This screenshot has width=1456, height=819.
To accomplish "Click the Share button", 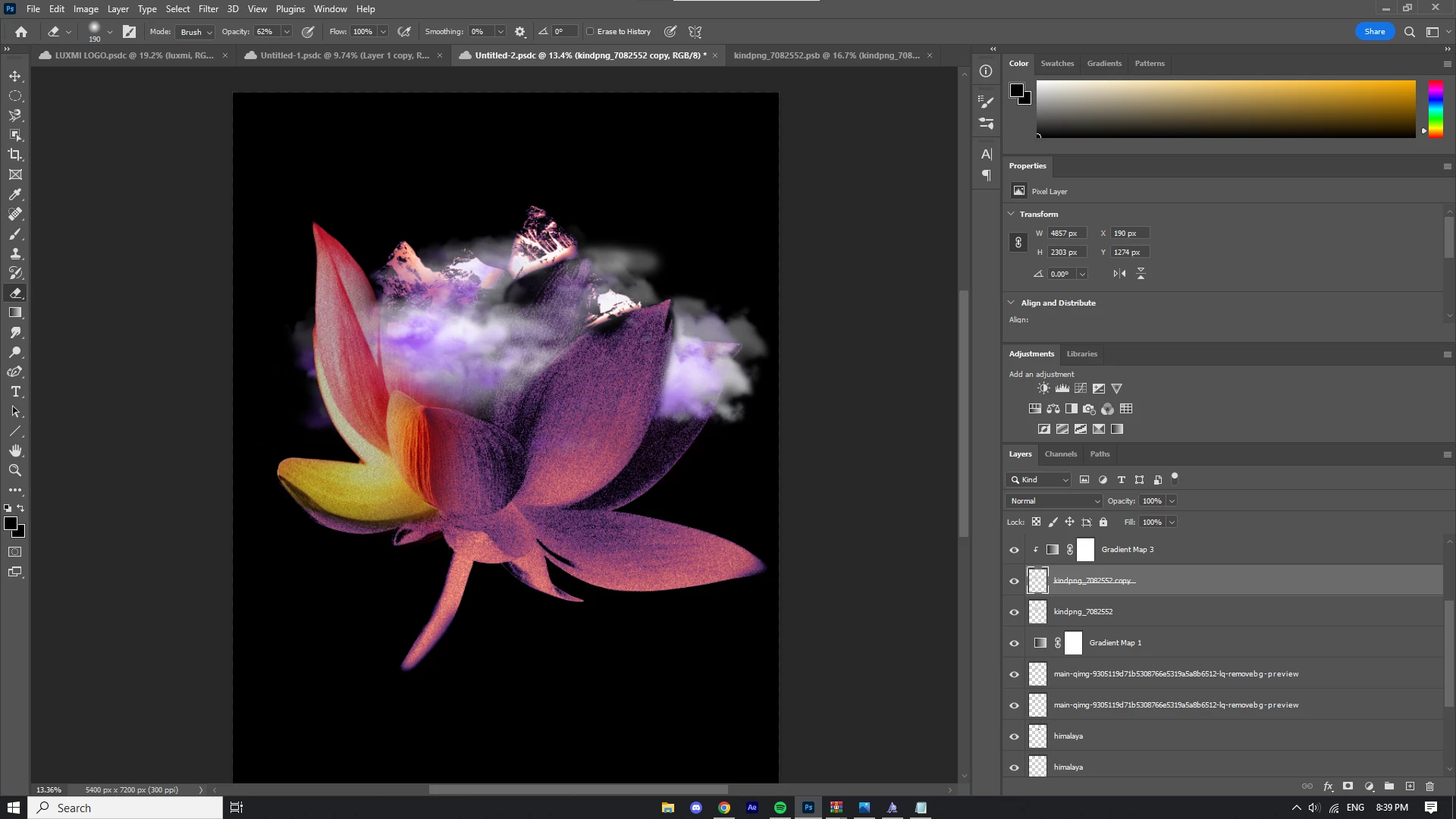I will click(x=1374, y=32).
